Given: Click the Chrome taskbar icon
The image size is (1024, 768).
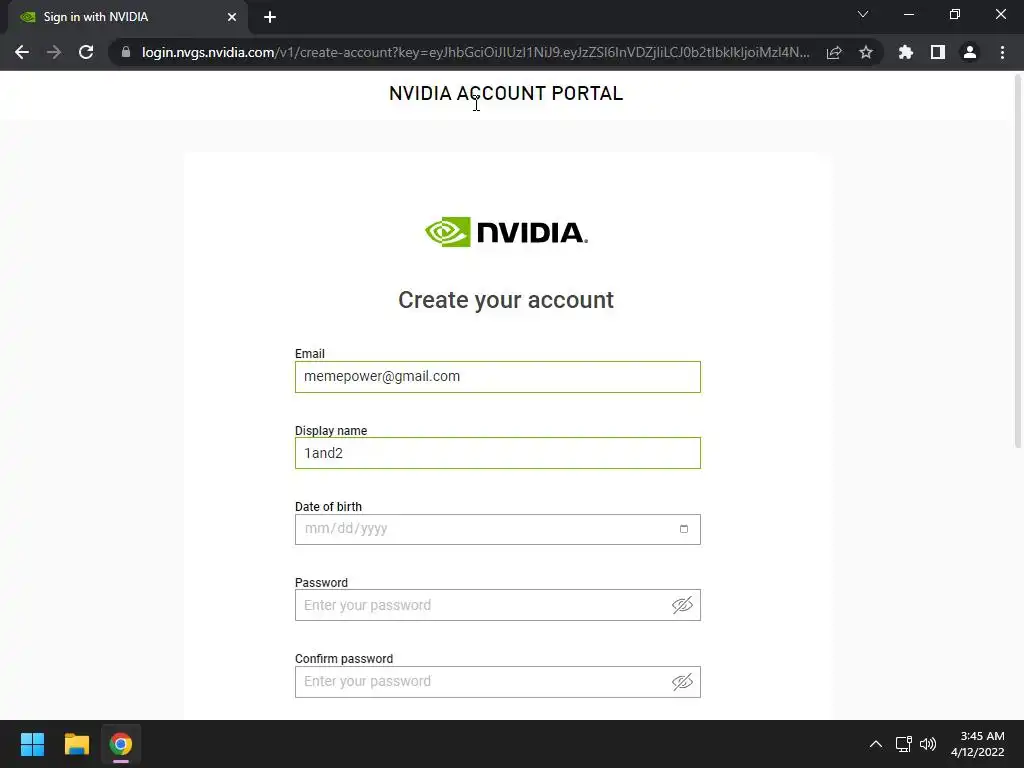Looking at the screenshot, I should (x=121, y=744).
